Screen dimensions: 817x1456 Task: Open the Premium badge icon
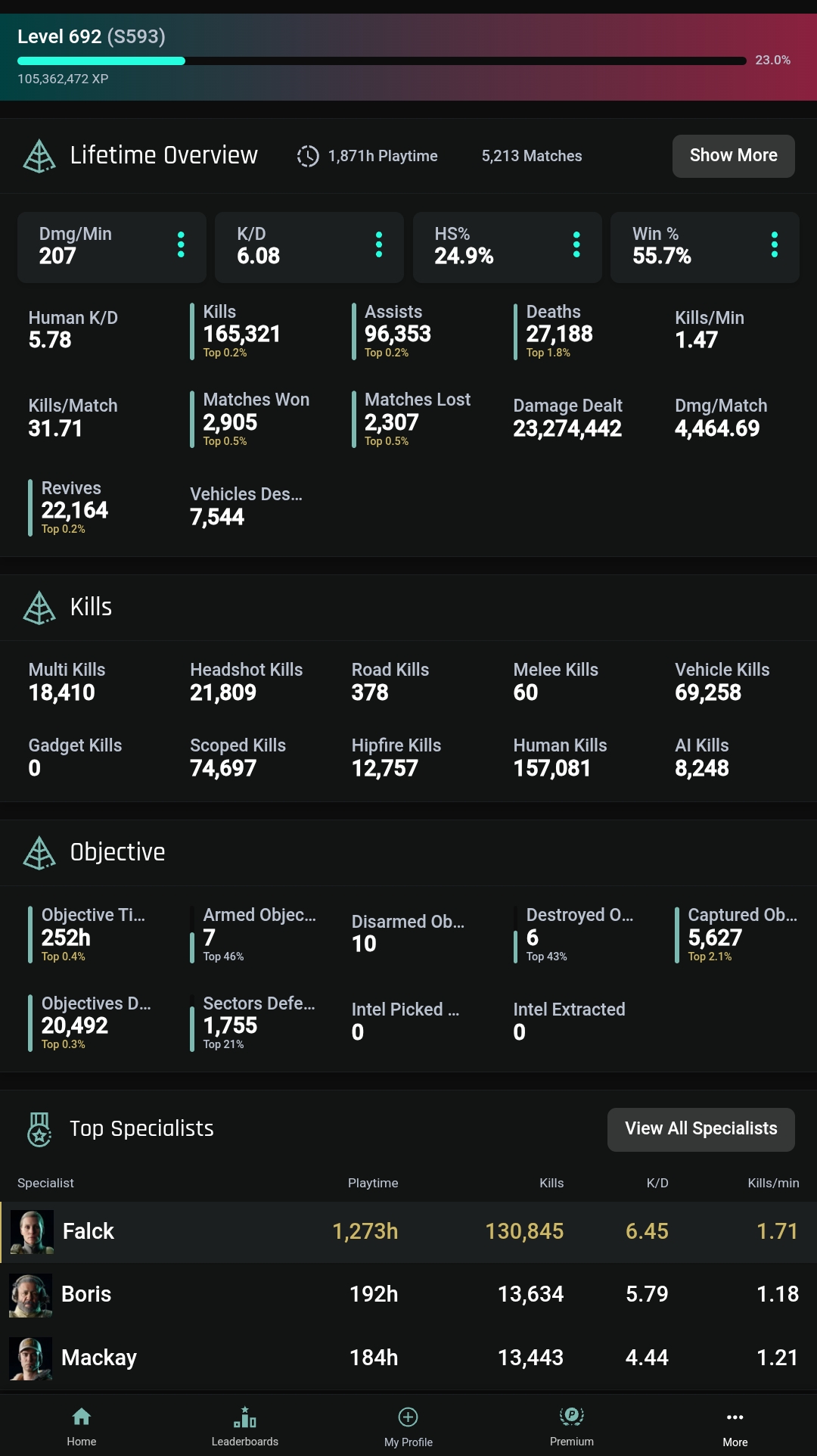point(571,1416)
